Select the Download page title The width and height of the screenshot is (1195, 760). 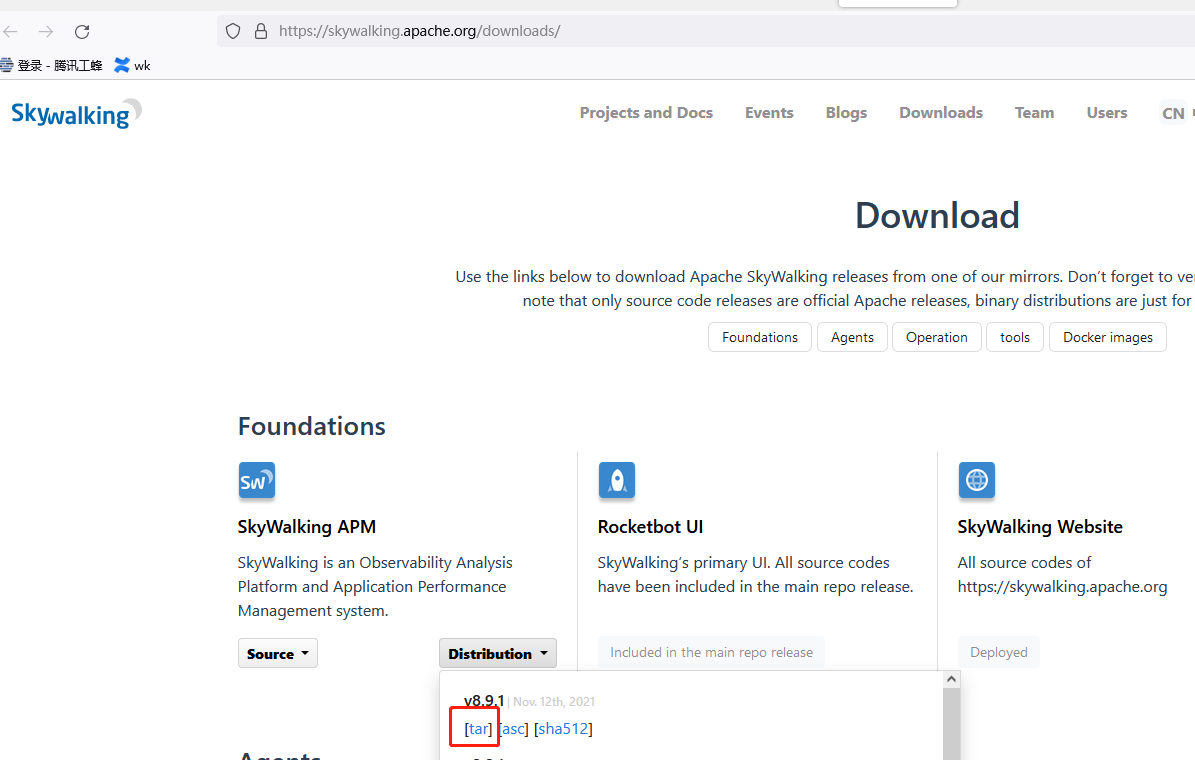point(937,216)
